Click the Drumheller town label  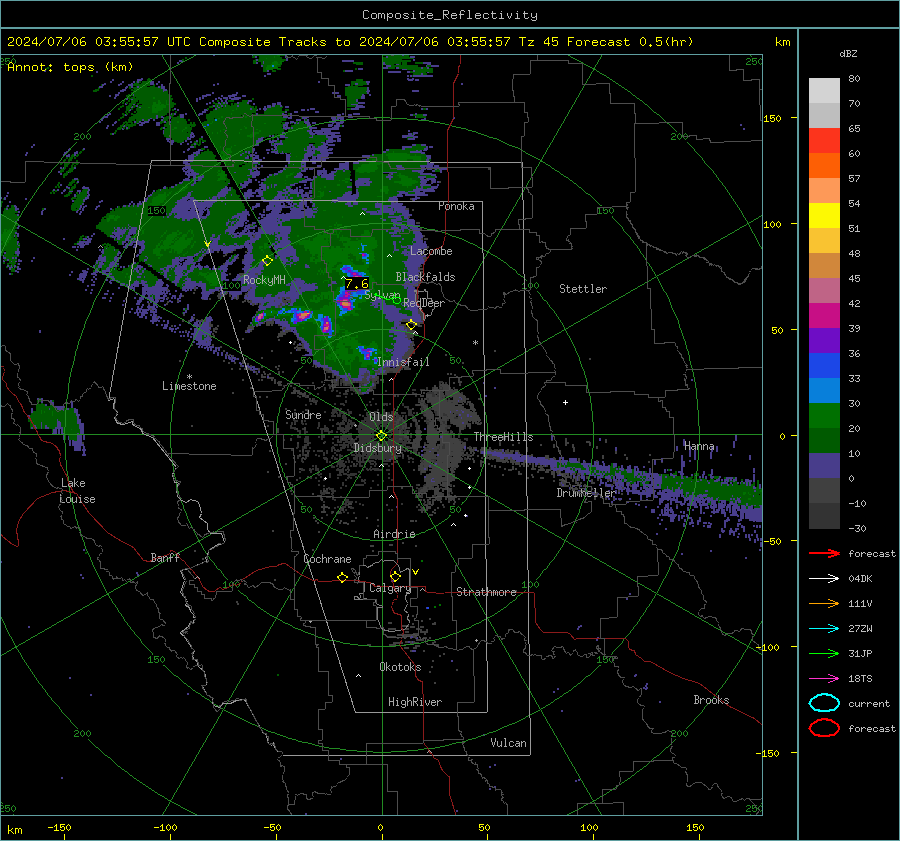(585, 493)
